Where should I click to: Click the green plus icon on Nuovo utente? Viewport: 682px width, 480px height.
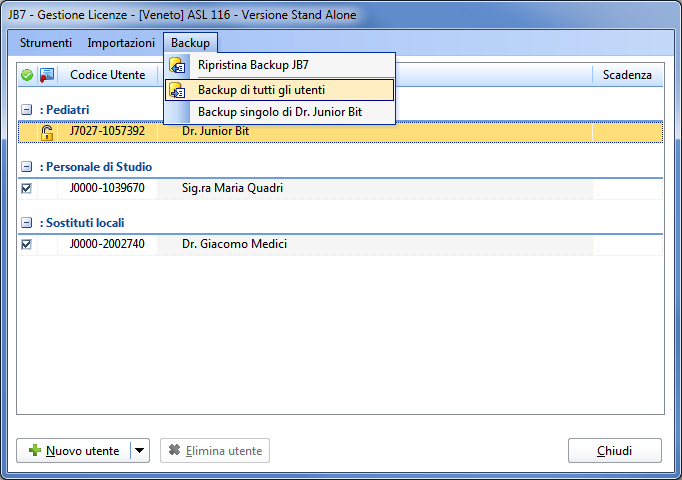tap(35, 450)
